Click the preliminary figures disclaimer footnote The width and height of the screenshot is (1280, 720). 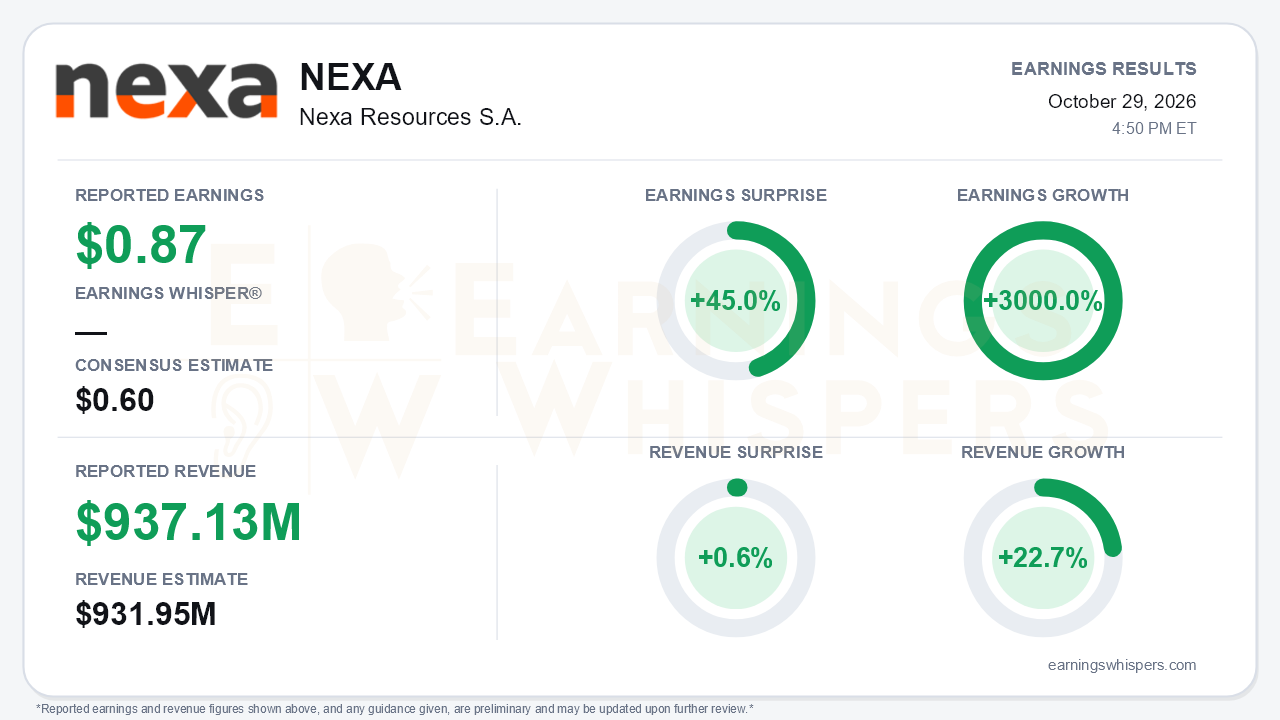click(395, 709)
